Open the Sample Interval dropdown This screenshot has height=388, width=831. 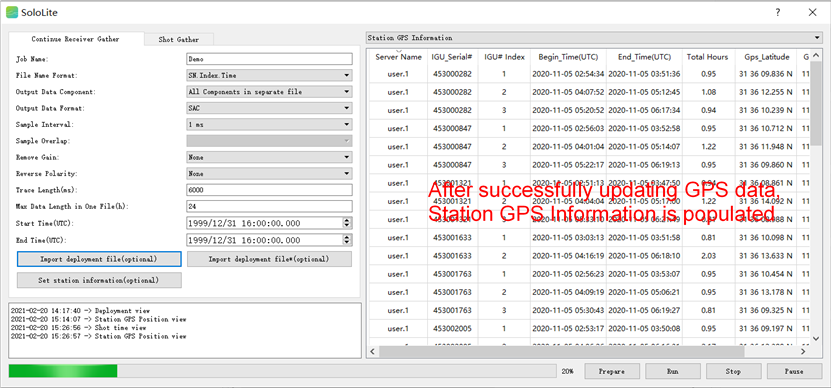(269, 125)
